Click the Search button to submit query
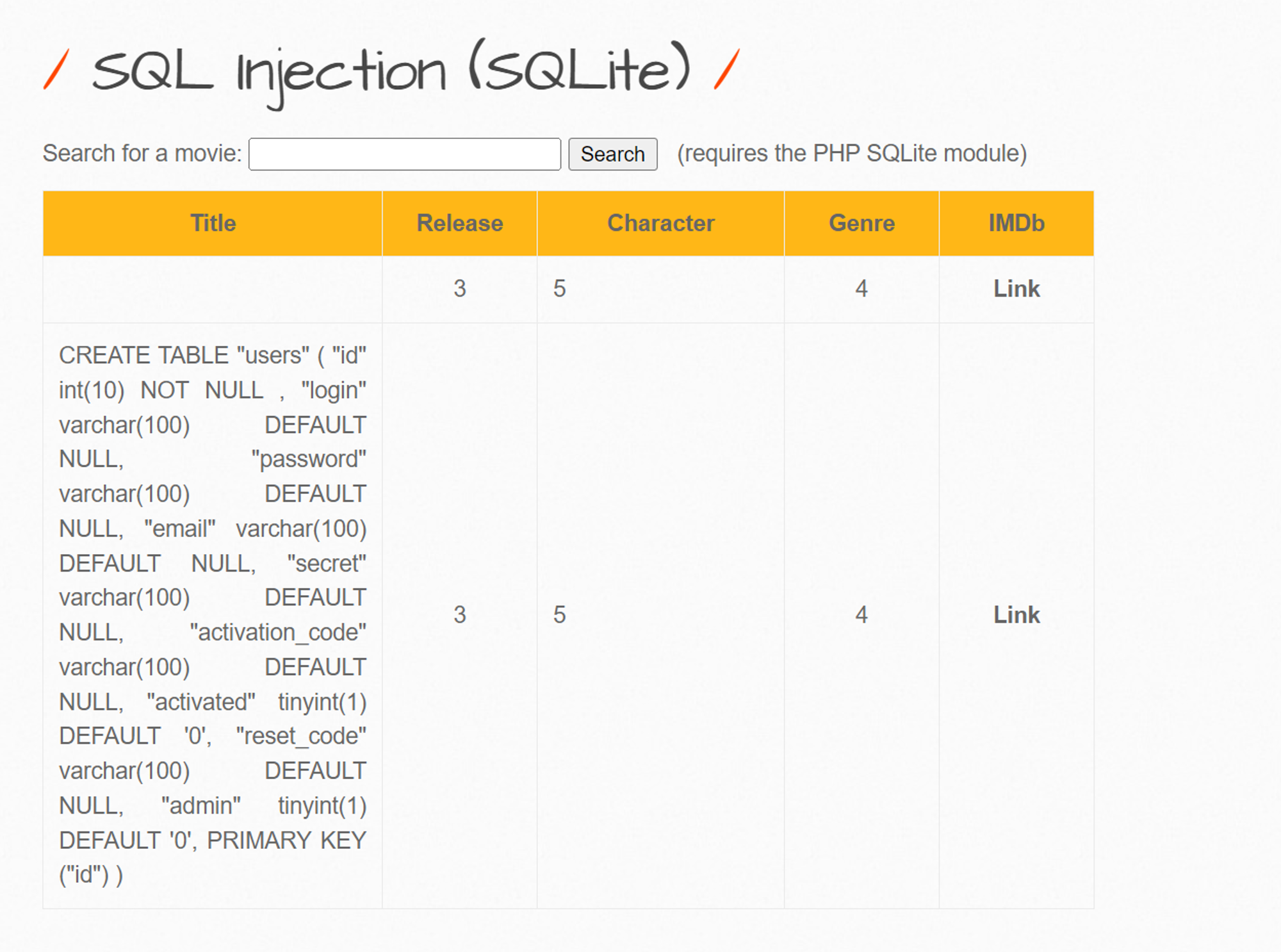 613,154
